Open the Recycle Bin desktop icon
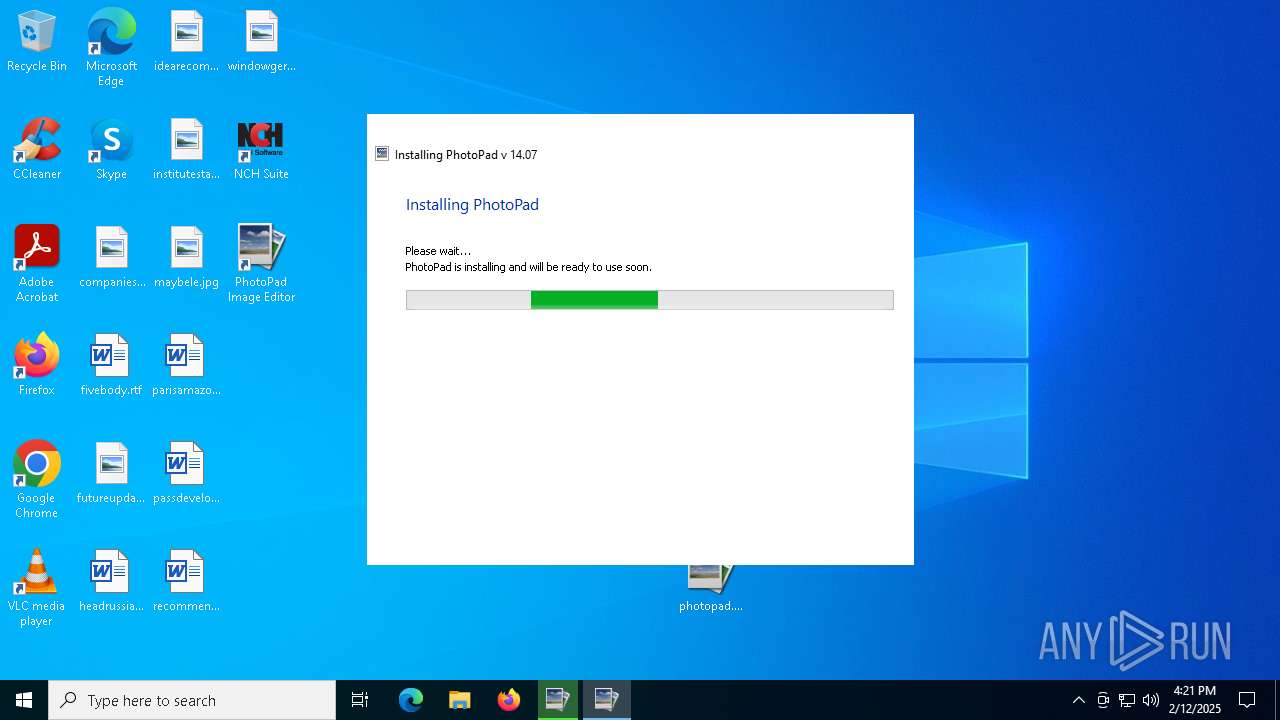 click(37, 41)
